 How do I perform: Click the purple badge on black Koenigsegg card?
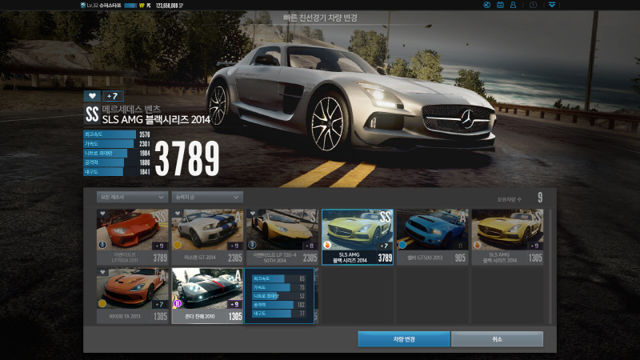coord(177,303)
